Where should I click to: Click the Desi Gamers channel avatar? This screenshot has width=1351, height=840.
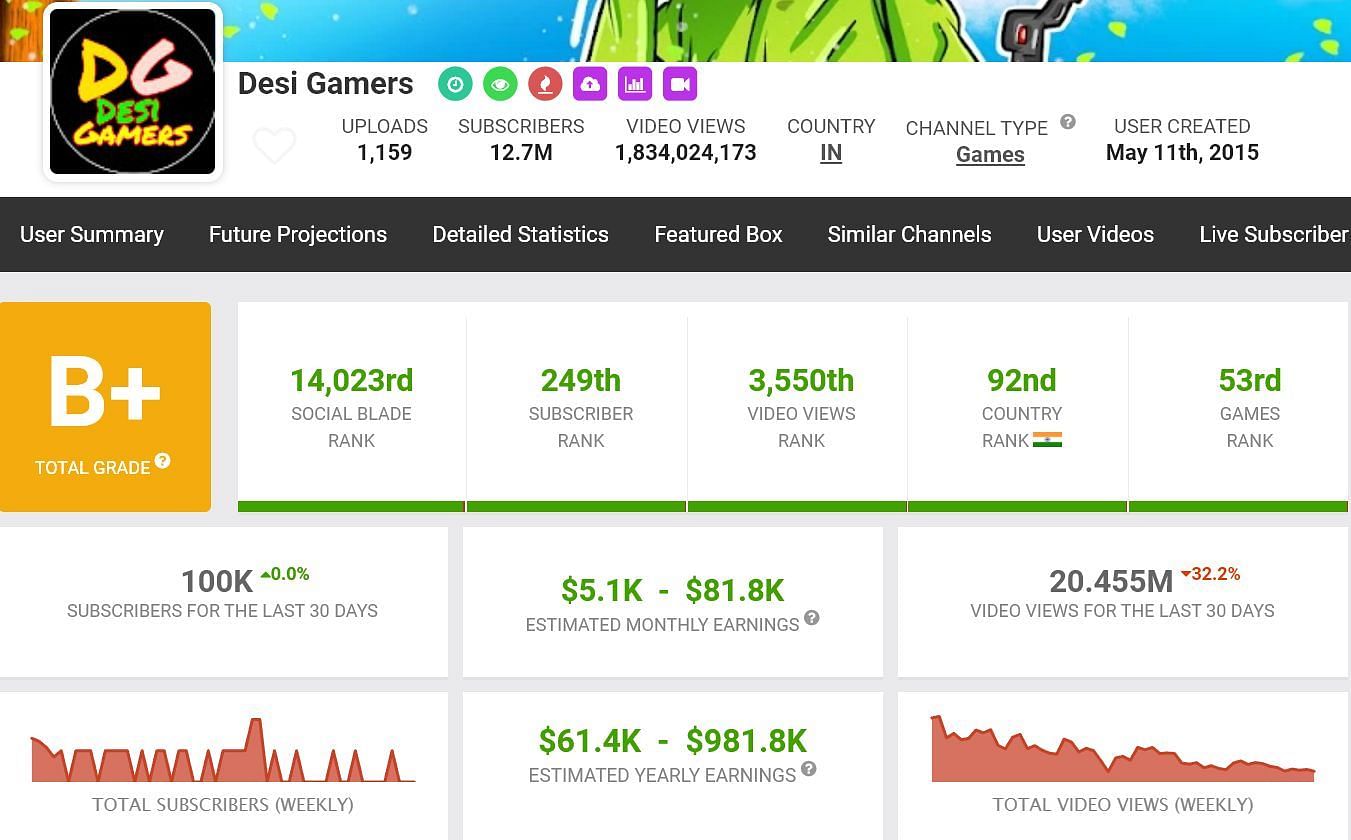tap(133, 92)
